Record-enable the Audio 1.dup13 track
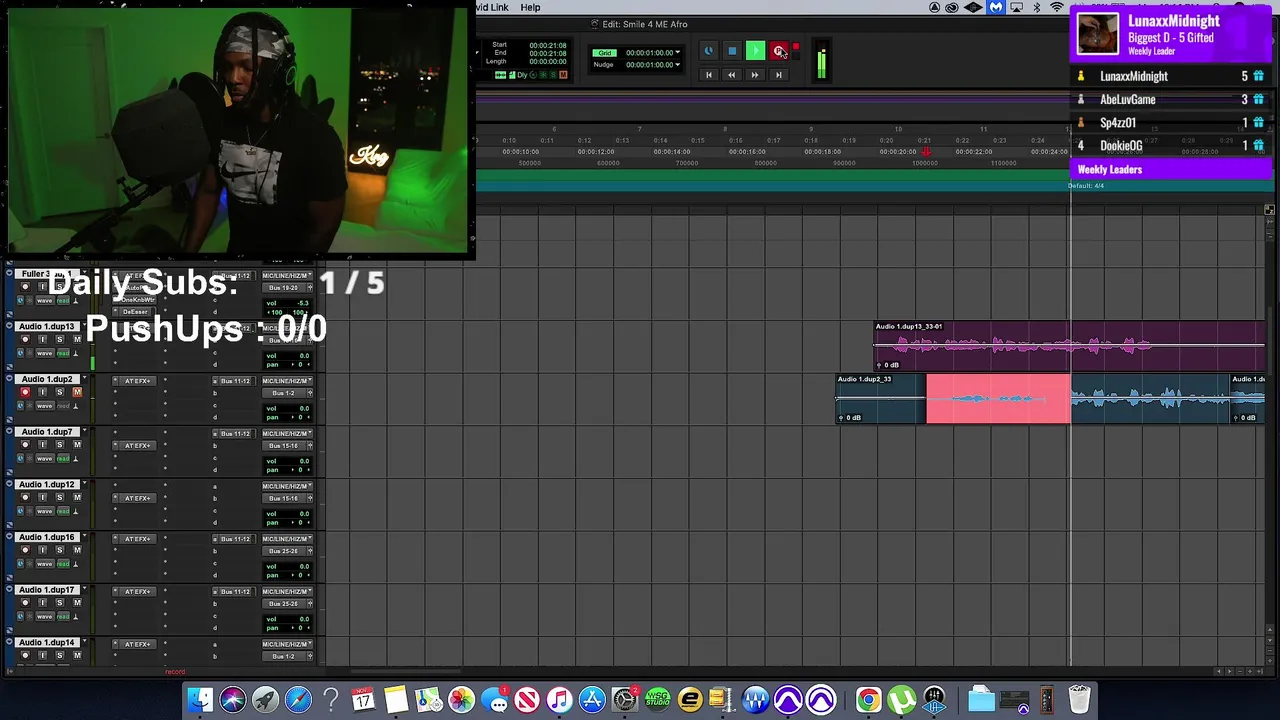 tap(25, 339)
